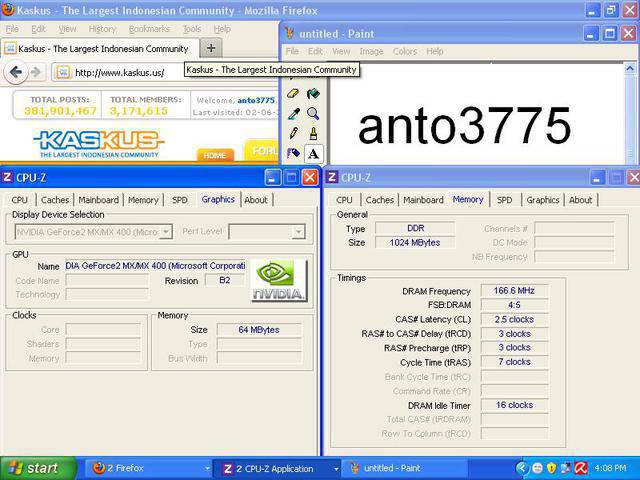Select the Brush tool in Paint
Viewport: 640px width, 480px height.
click(x=313, y=133)
